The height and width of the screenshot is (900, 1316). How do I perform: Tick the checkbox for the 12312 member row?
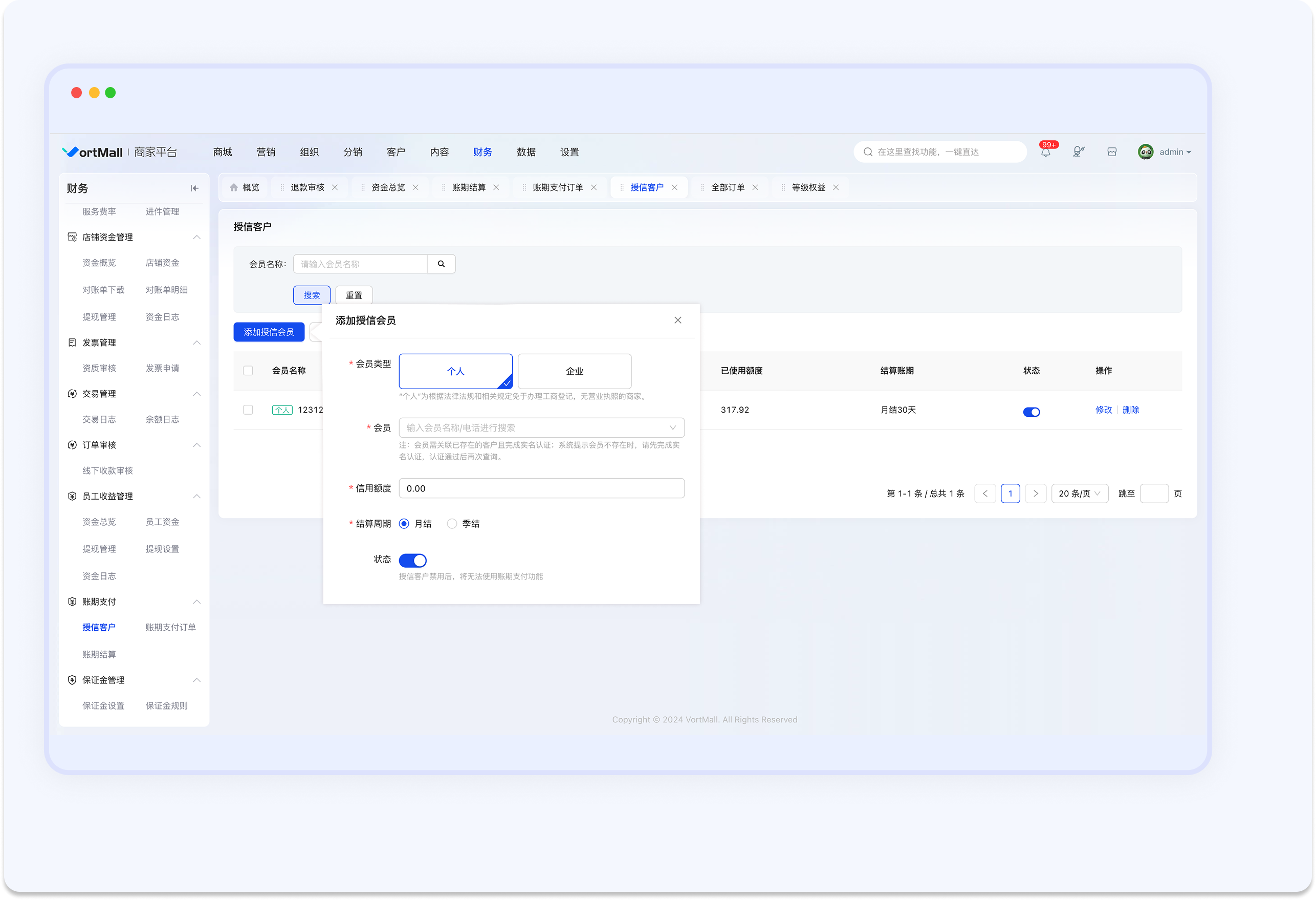[248, 410]
